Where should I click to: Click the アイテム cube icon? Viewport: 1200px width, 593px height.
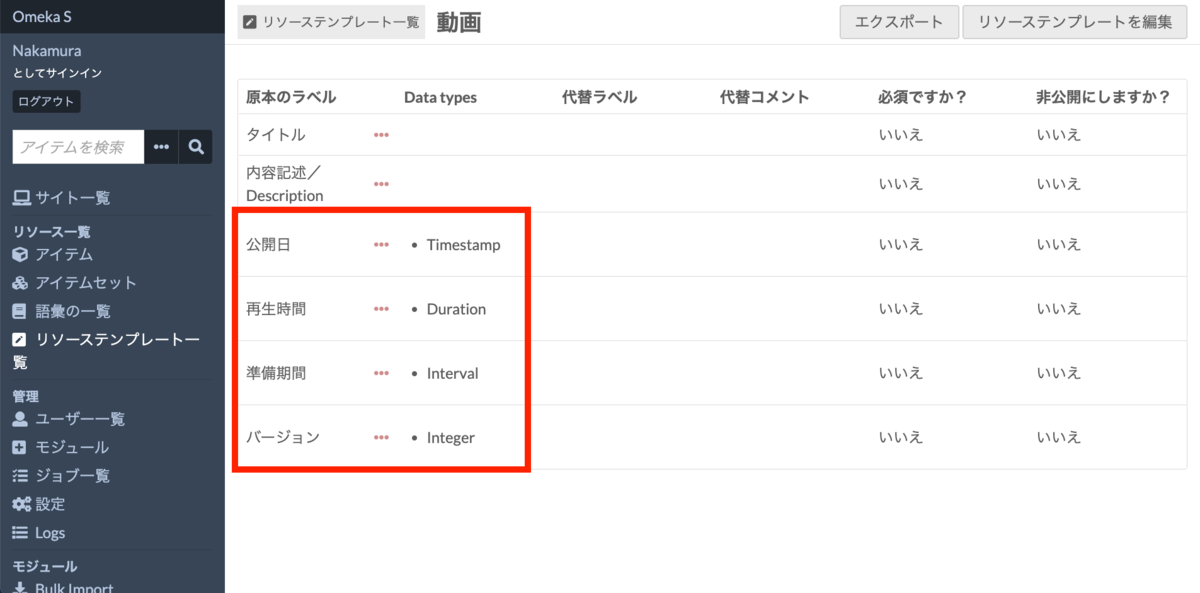(20, 254)
